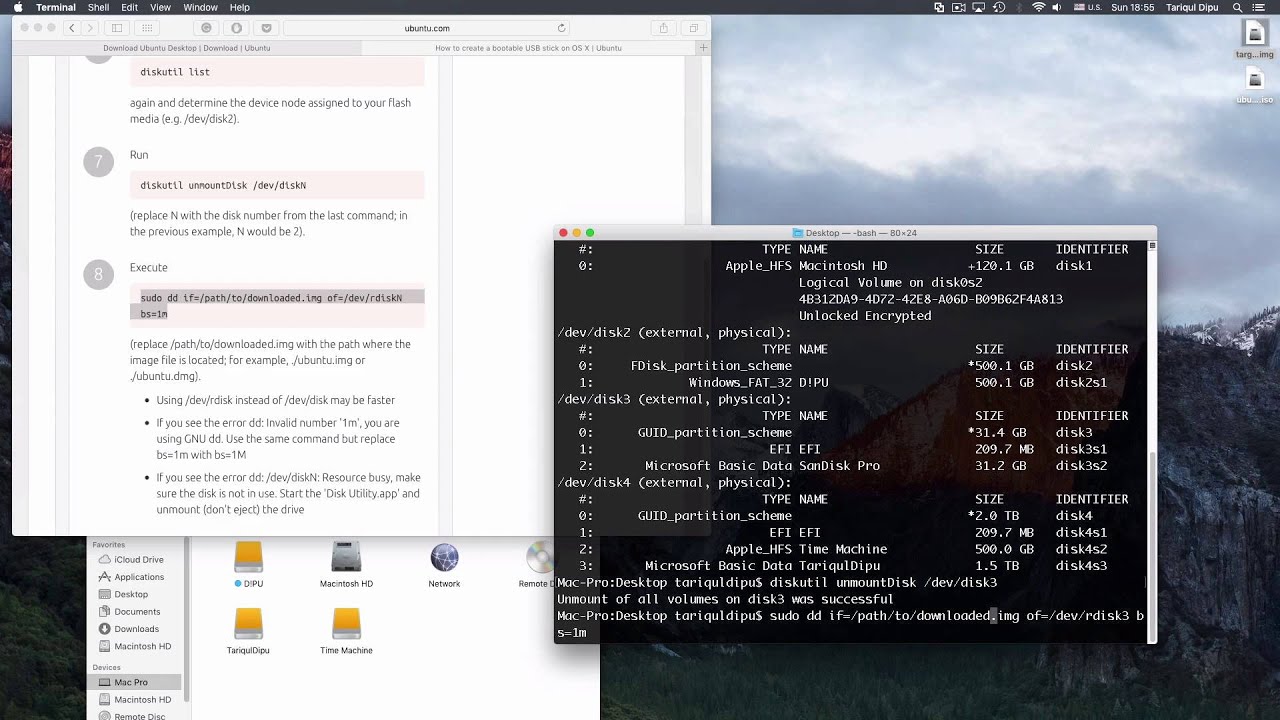
Task: Select the ubu...iso file on desktop
Action: [x=1254, y=85]
